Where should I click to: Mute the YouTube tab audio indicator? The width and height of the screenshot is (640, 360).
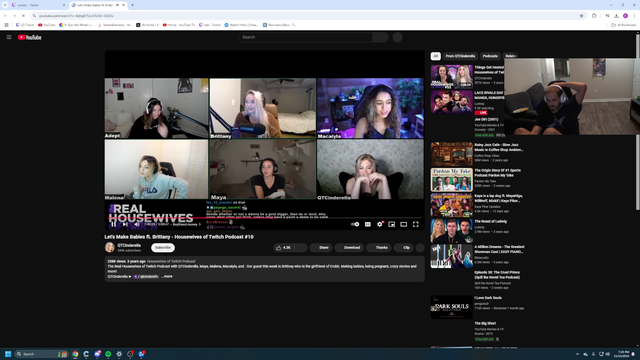[x=118, y=5]
